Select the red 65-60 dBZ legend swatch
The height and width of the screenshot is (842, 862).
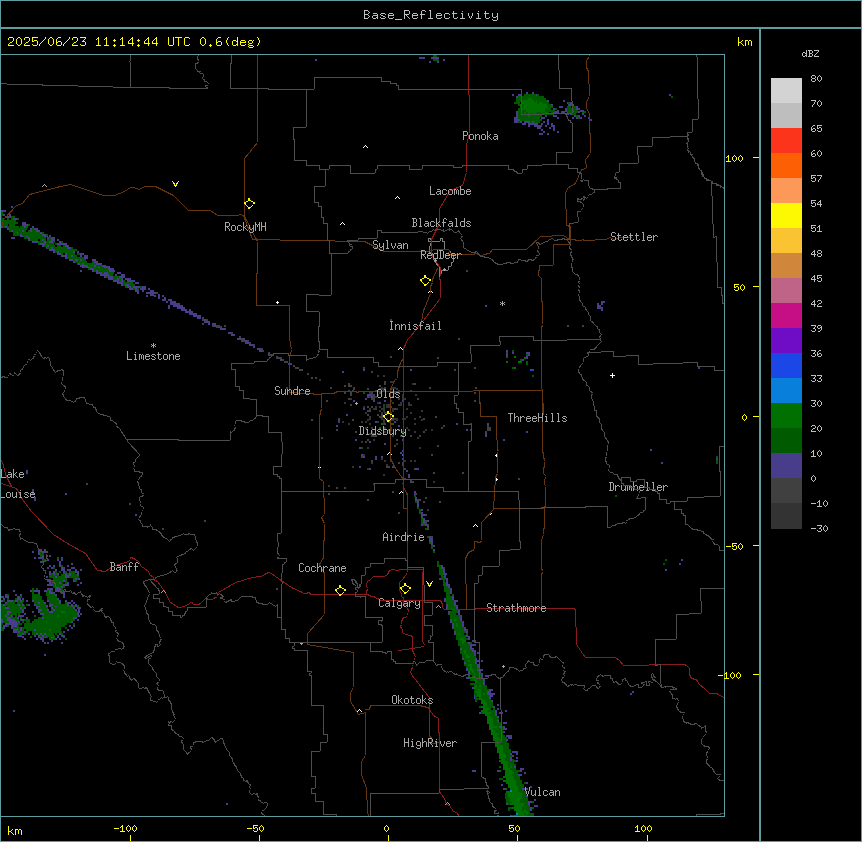786,140
